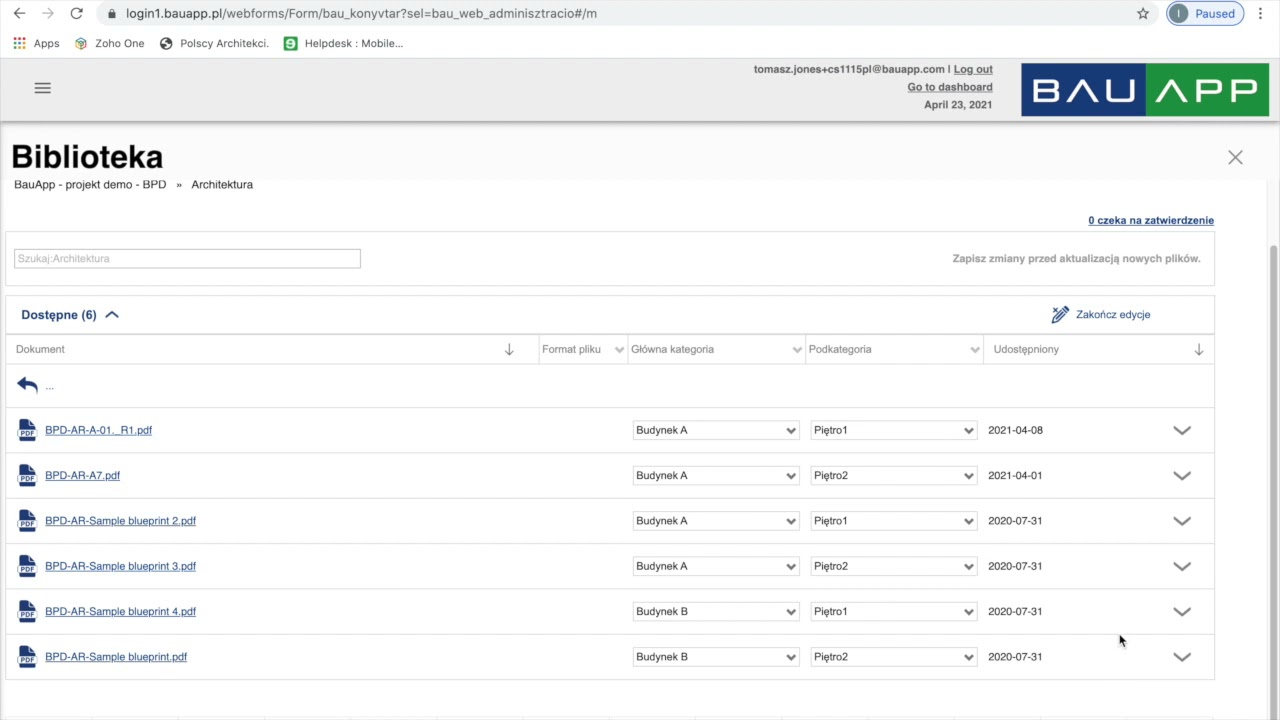Open category dropdown for Sample blueprint 2.pdf

pyautogui.click(x=716, y=521)
